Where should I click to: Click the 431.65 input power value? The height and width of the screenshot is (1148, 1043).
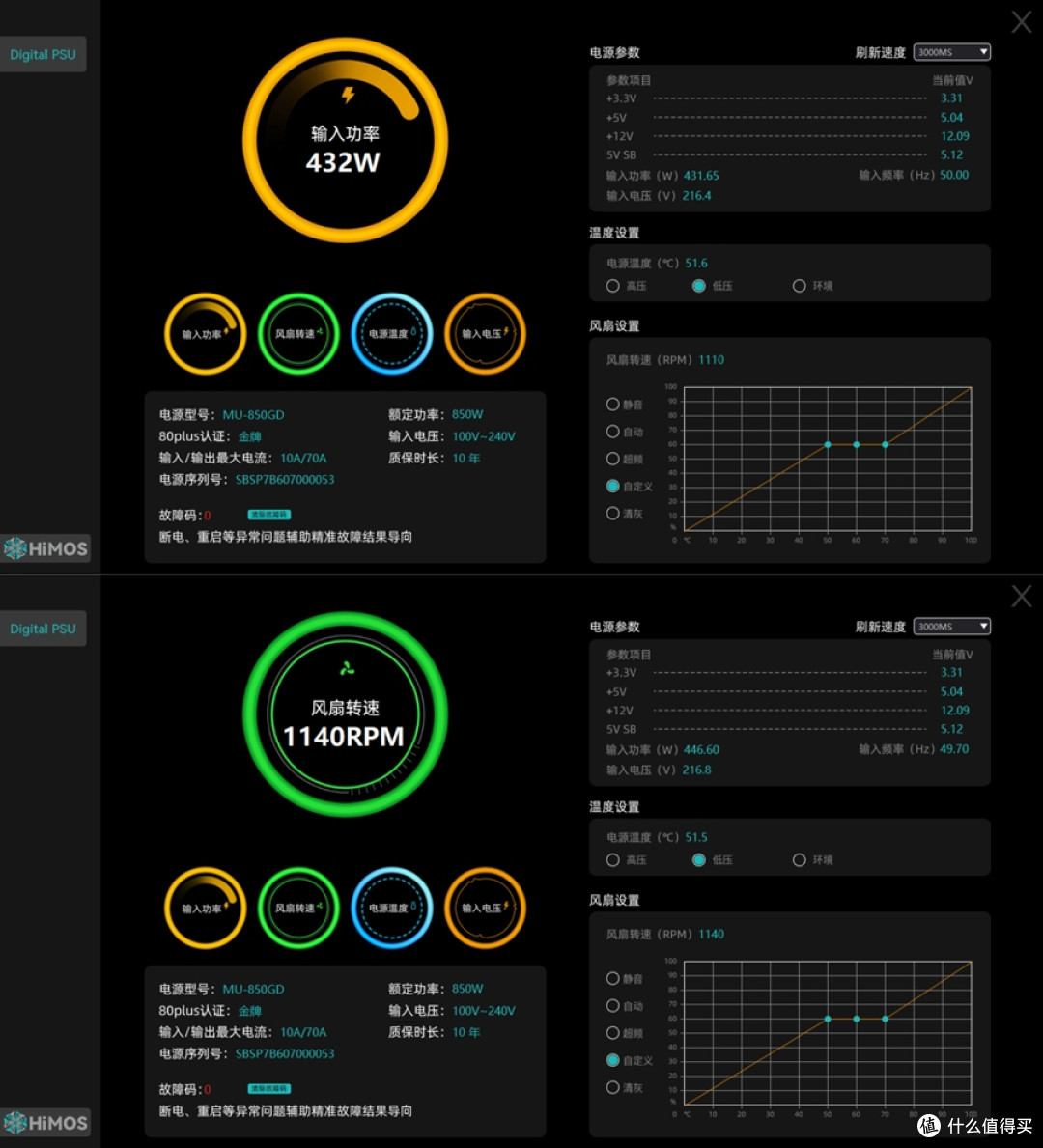pos(701,176)
